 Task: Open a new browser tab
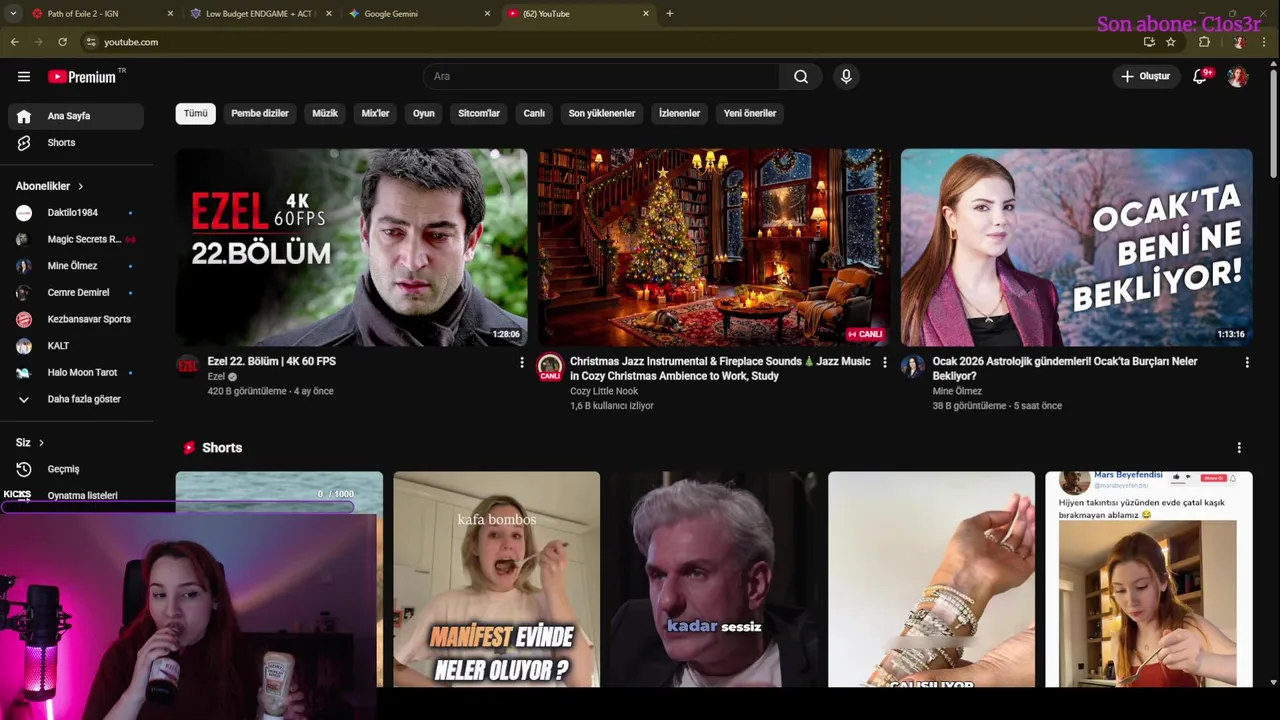(x=669, y=14)
